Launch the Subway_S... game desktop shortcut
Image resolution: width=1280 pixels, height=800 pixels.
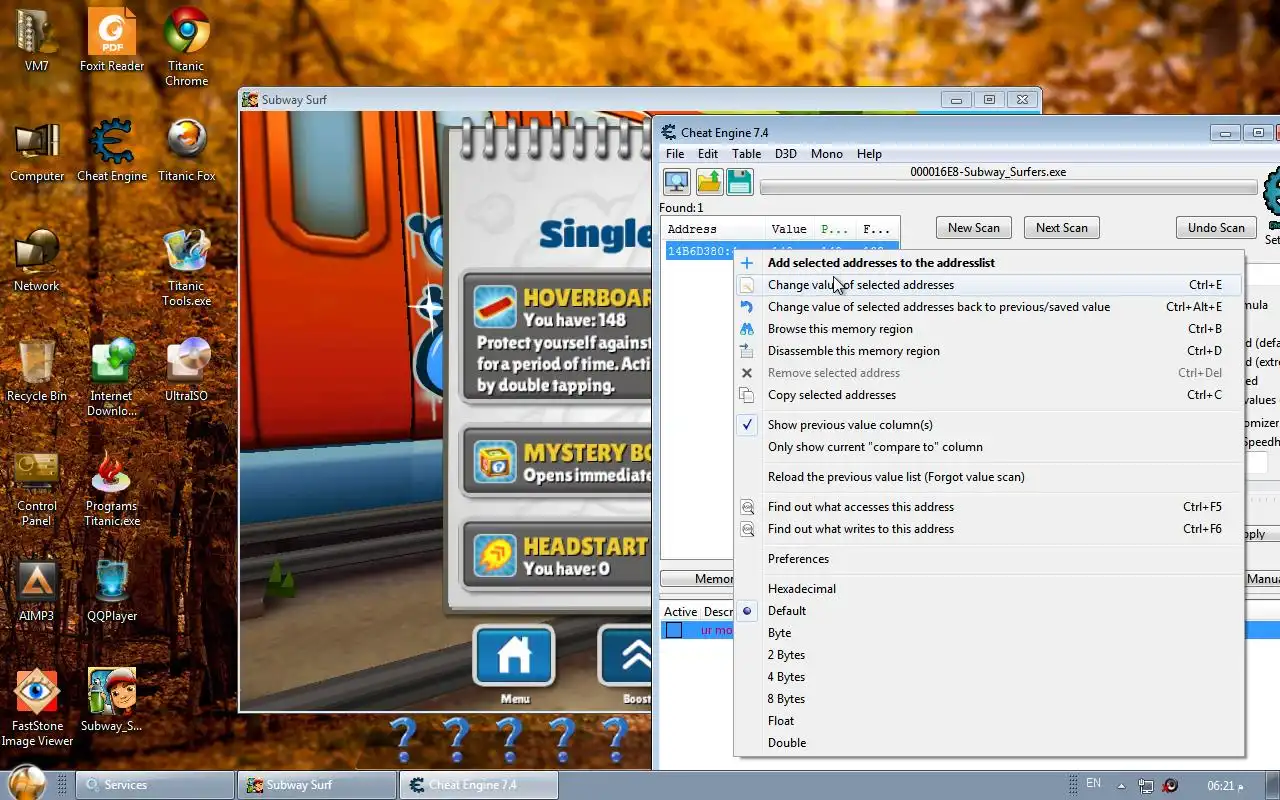coord(112,701)
